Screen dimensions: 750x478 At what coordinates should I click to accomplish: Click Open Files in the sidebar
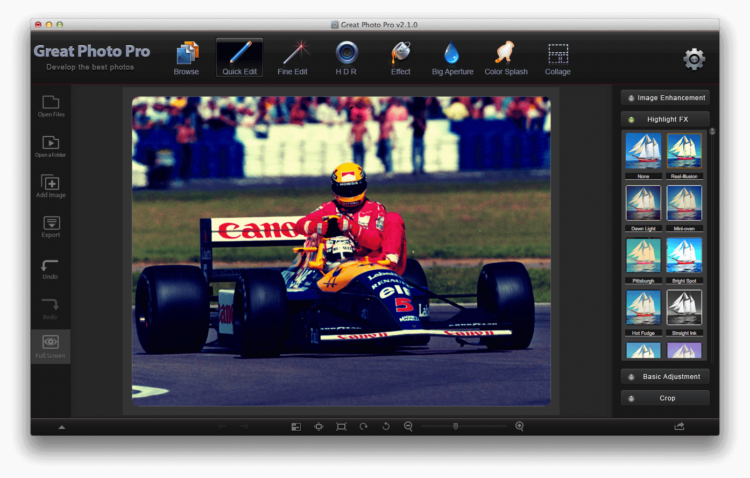coord(51,106)
